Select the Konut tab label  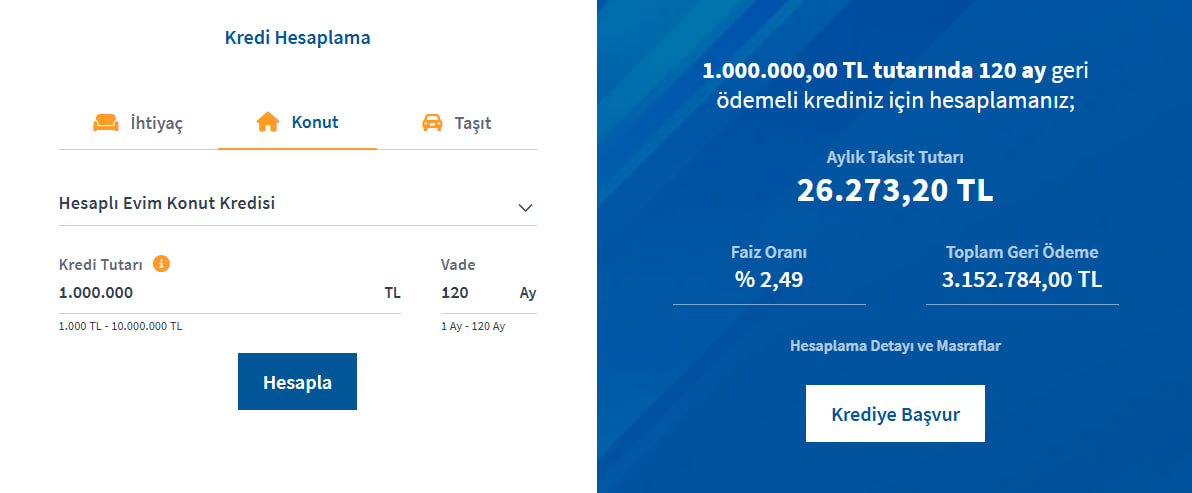[315, 123]
